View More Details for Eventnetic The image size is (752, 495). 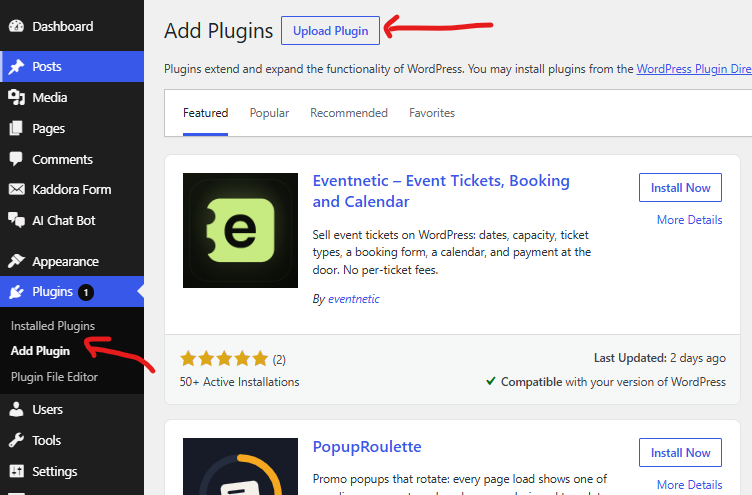coord(689,220)
